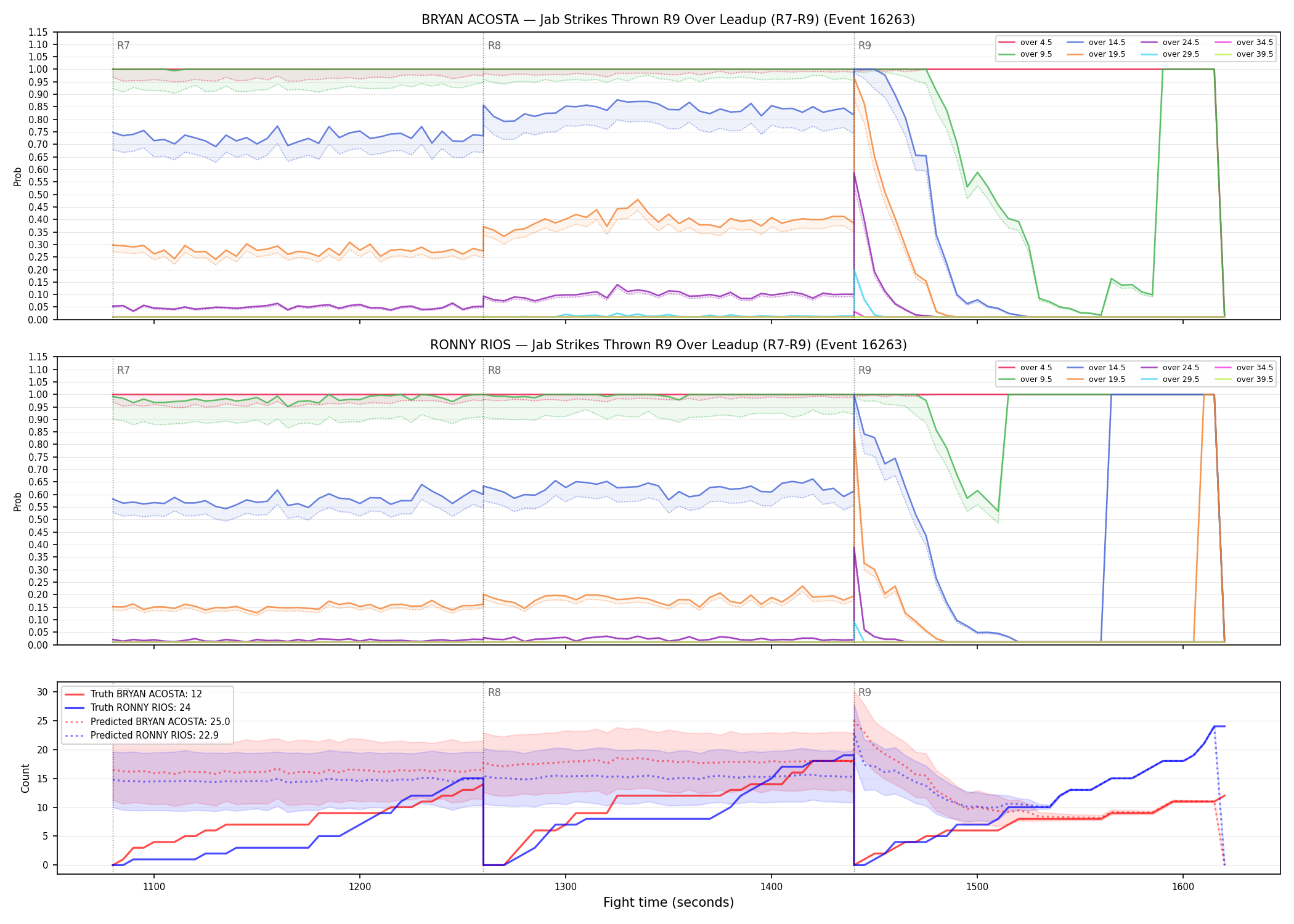Click the 'Count' y-axis label
Viewport: 1294px width, 924px height.
25,778
